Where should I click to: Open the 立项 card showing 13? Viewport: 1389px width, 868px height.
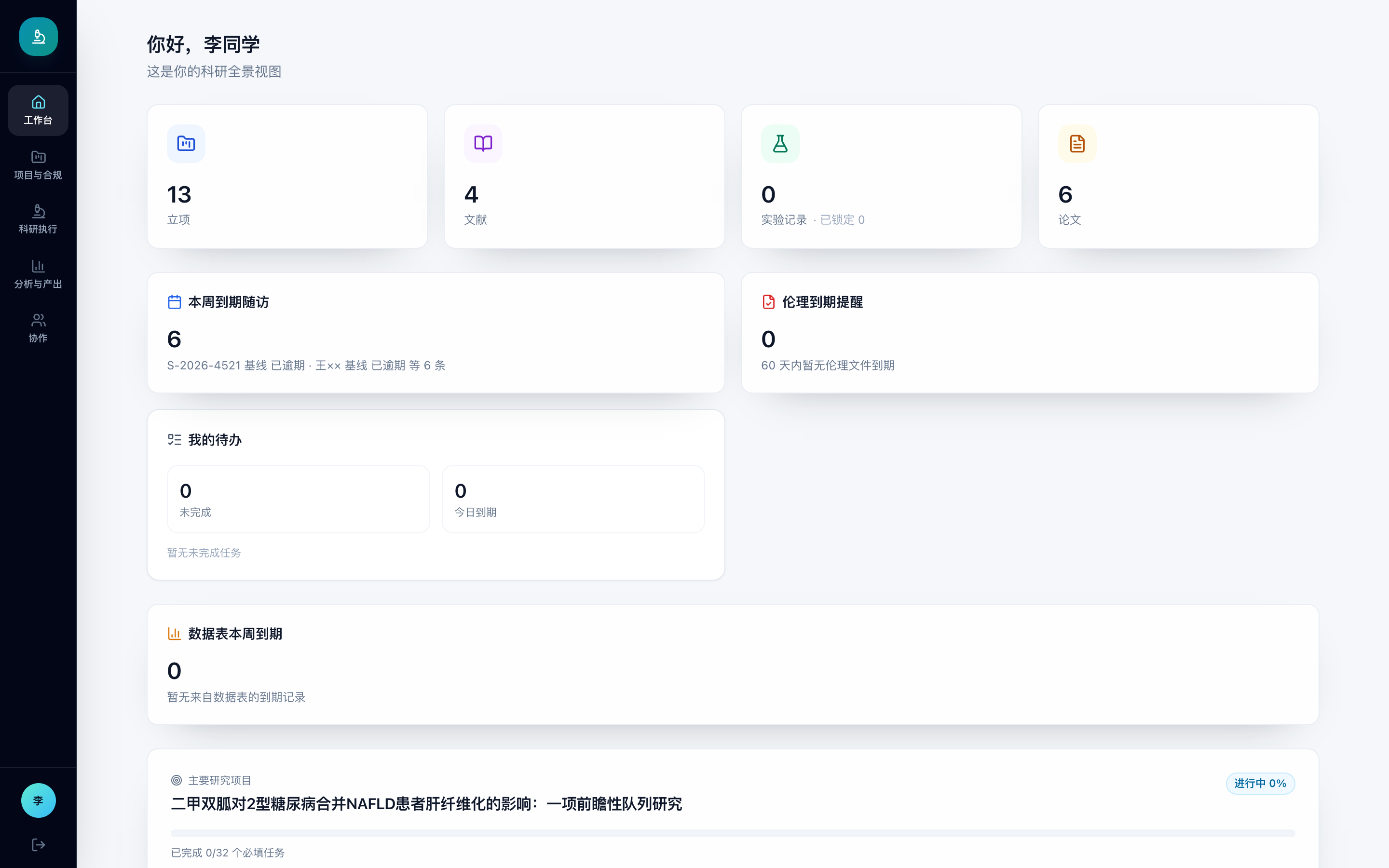287,176
